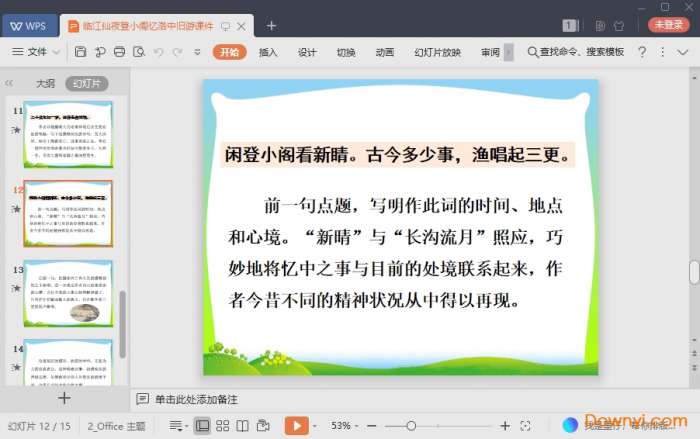Click the 幻灯片 12 / 15 indicator
This screenshot has width=700, height=439.
(x=39, y=426)
